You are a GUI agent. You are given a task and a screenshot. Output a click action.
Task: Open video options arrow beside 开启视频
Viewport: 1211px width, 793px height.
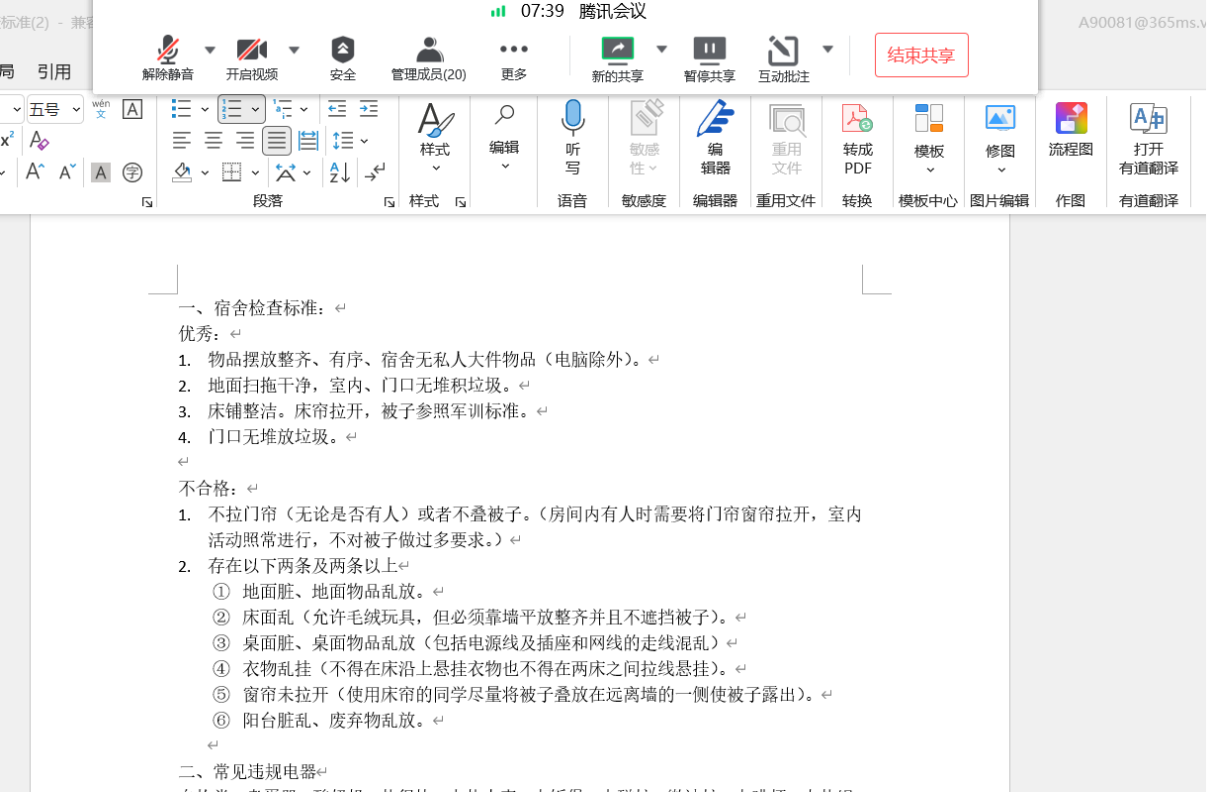(294, 49)
